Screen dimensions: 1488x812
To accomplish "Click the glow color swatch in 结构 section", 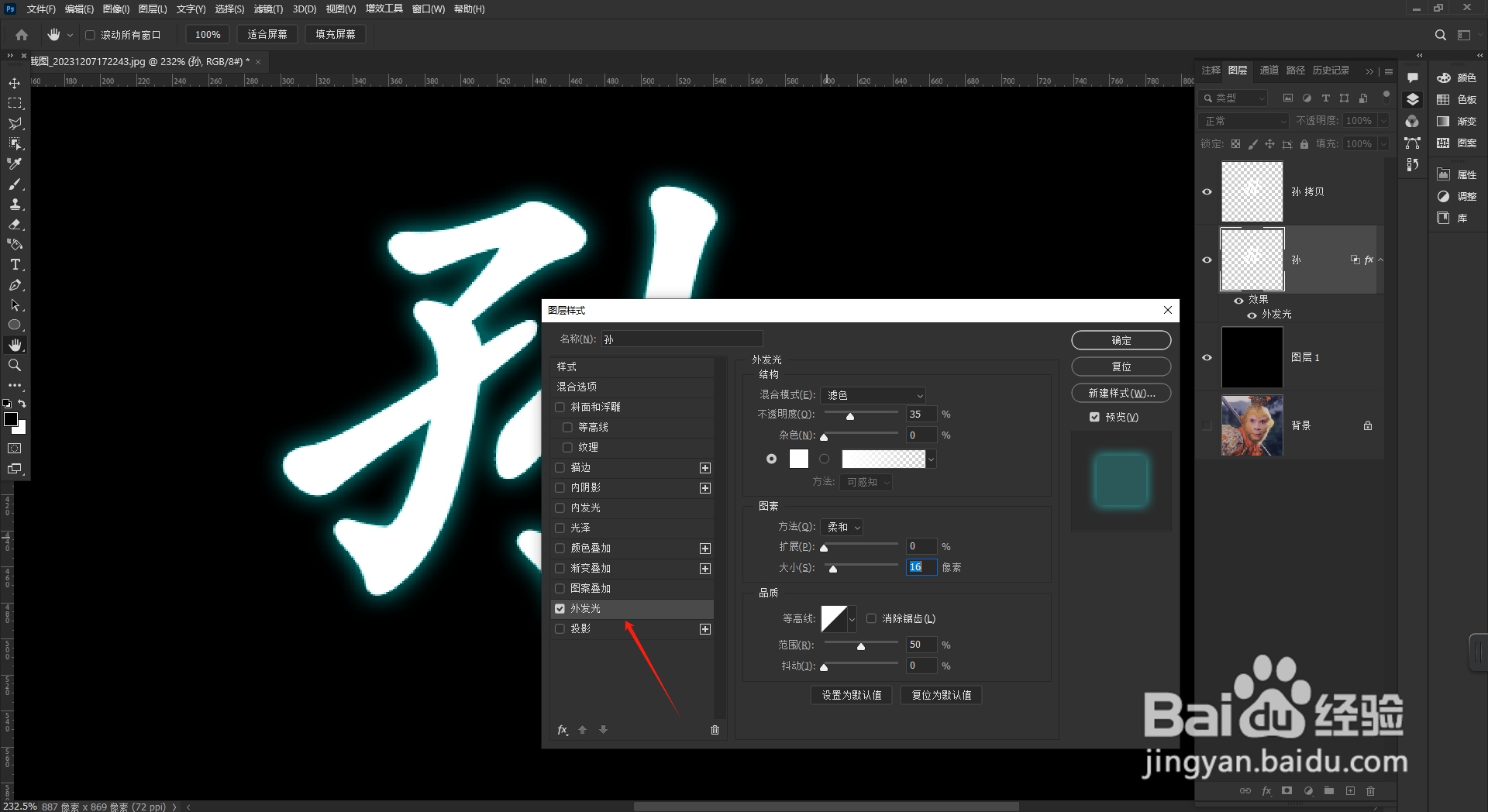I will (x=799, y=459).
